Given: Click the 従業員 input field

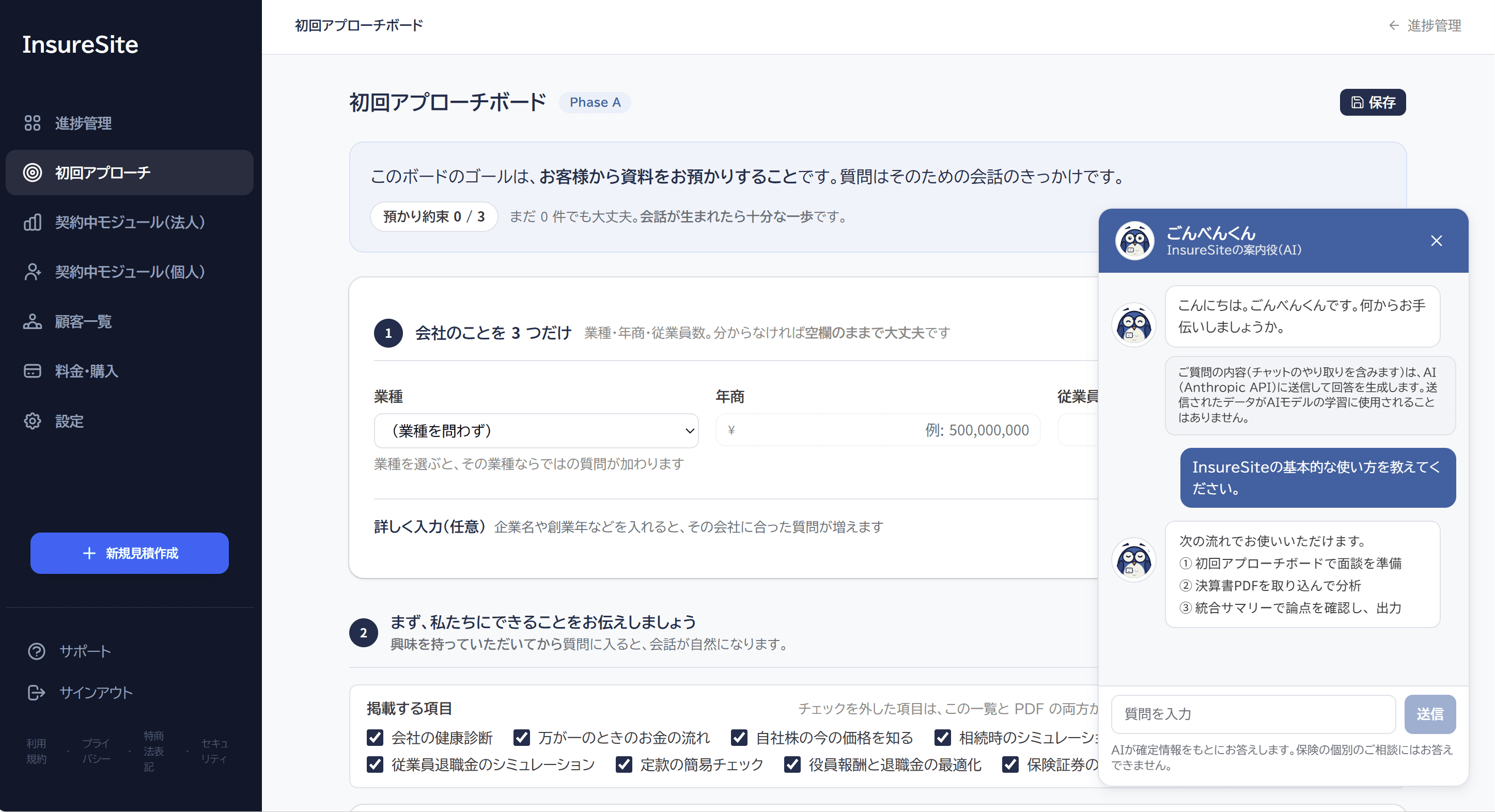Looking at the screenshot, I should pos(1078,430).
